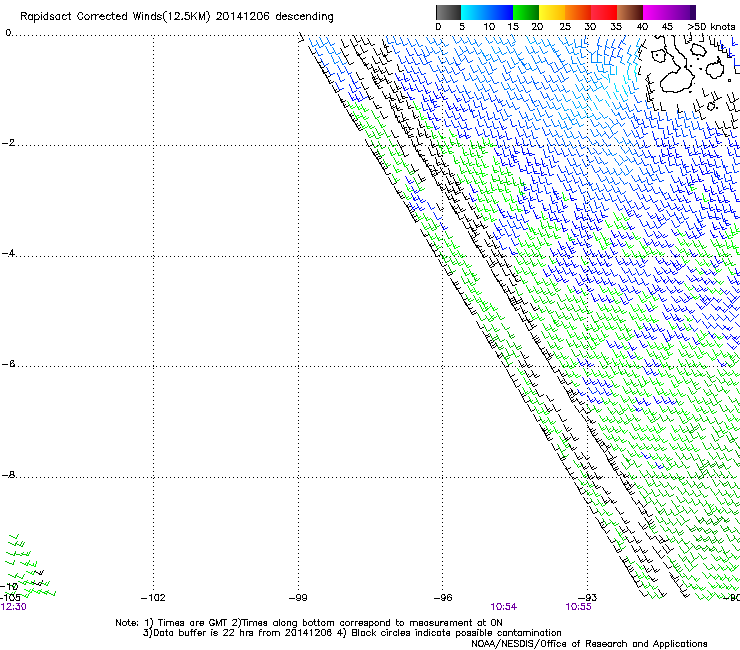Click the longitude label '-96'

[443, 598]
